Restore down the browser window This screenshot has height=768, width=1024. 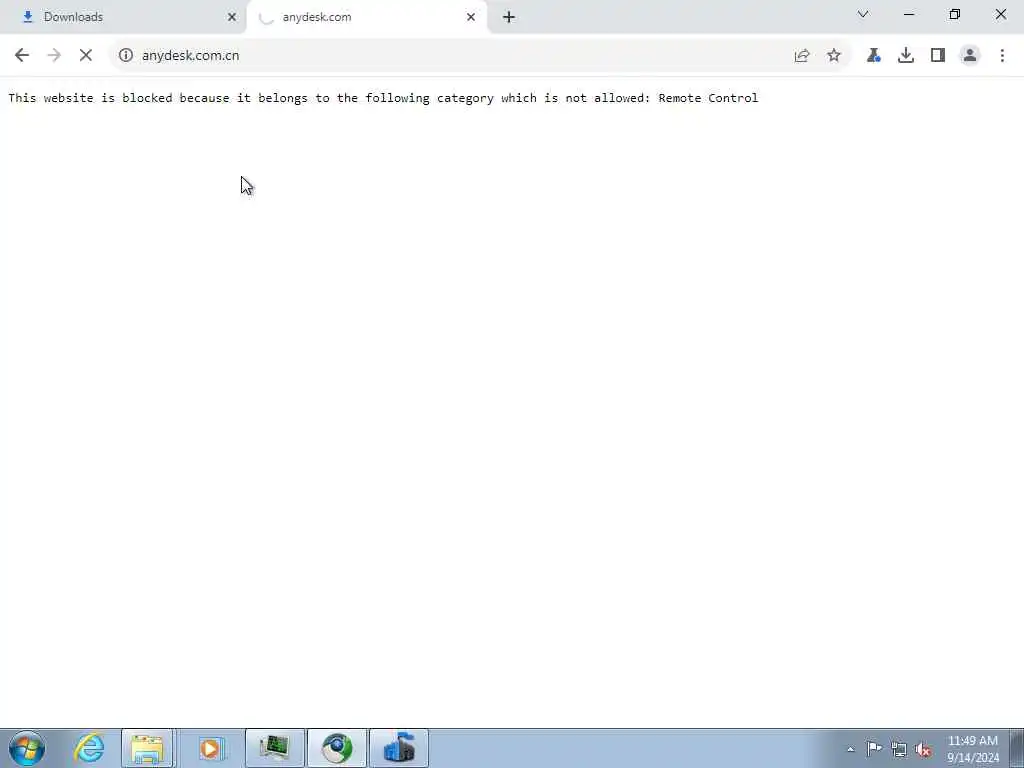coord(955,14)
